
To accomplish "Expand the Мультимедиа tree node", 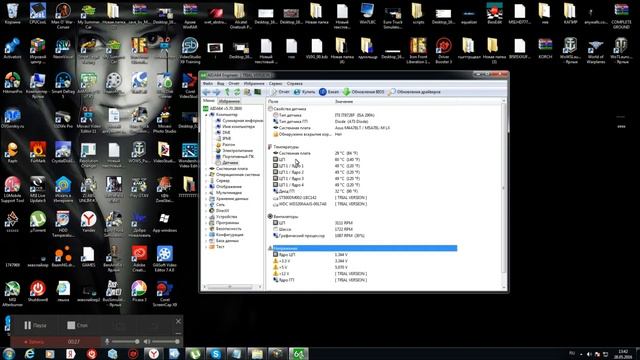I will coord(206,193).
